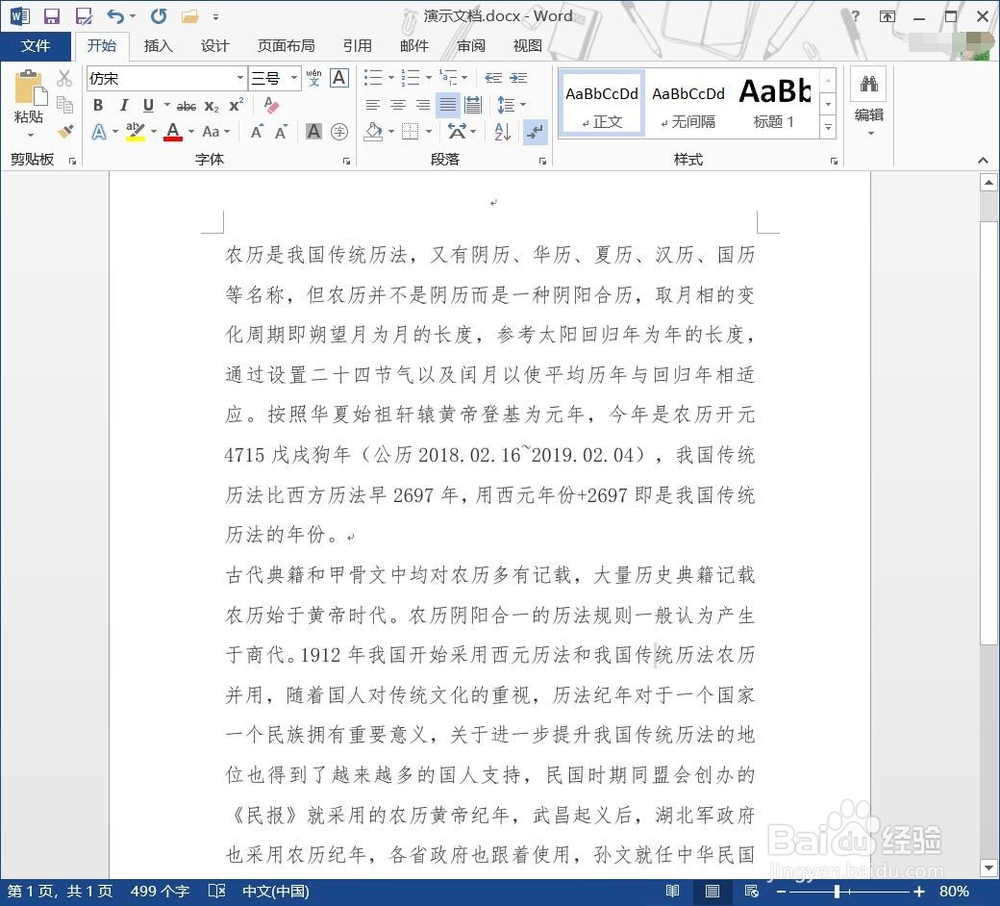Open the font size 三号 dropdown
This screenshot has width=1000, height=906.
pos(294,78)
